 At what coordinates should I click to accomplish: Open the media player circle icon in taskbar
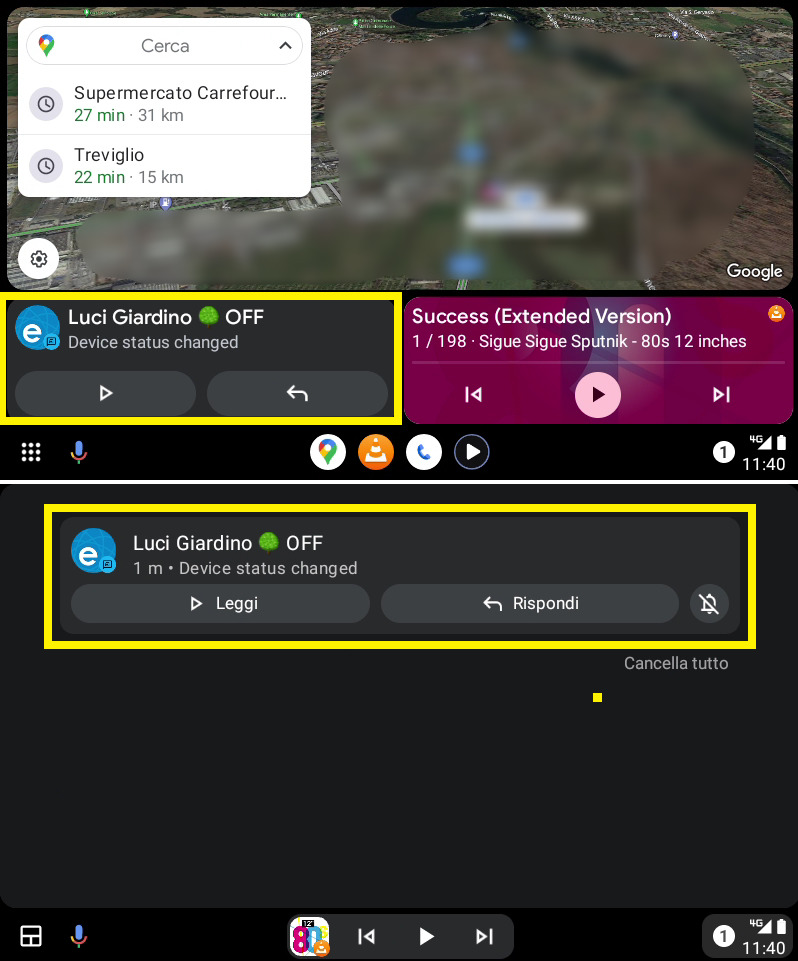471,452
